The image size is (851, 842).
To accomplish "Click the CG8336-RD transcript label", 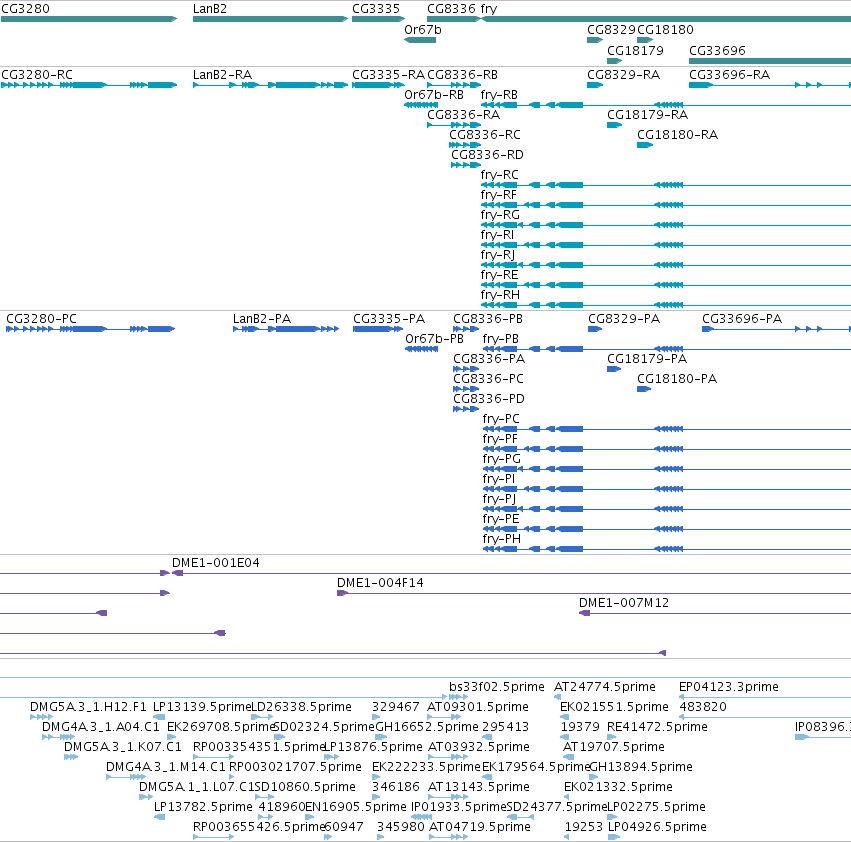I will coord(487,155).
